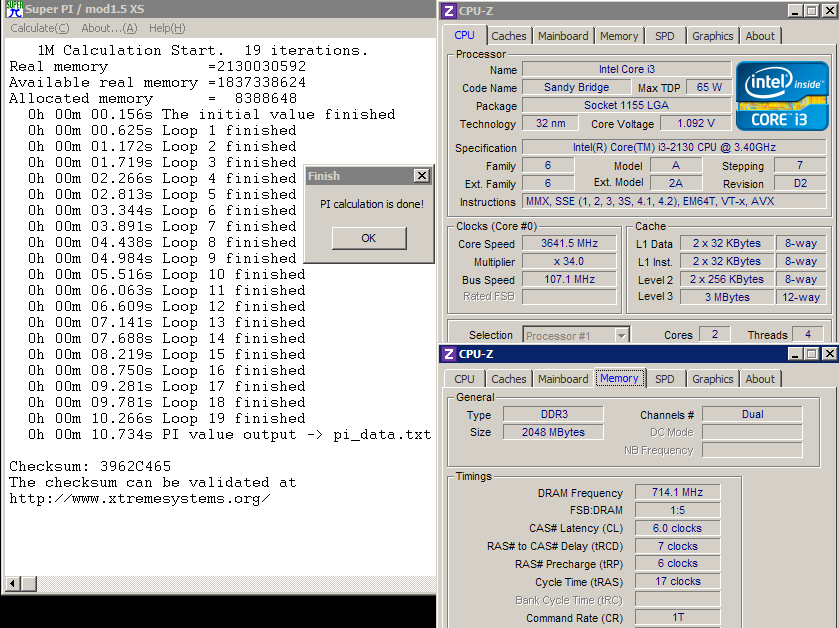The width and height of the screenshot is (839, 628).
Task: Click the Instructions field listing MMX, SSE, AVX
Action: [674, 201]
